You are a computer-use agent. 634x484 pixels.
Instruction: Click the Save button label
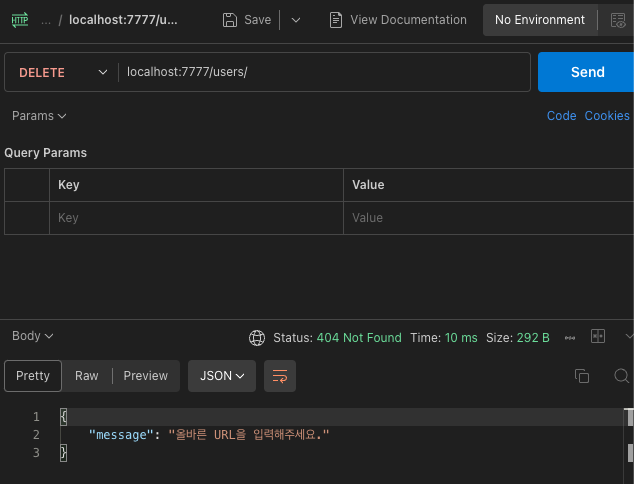click(258, 20)
